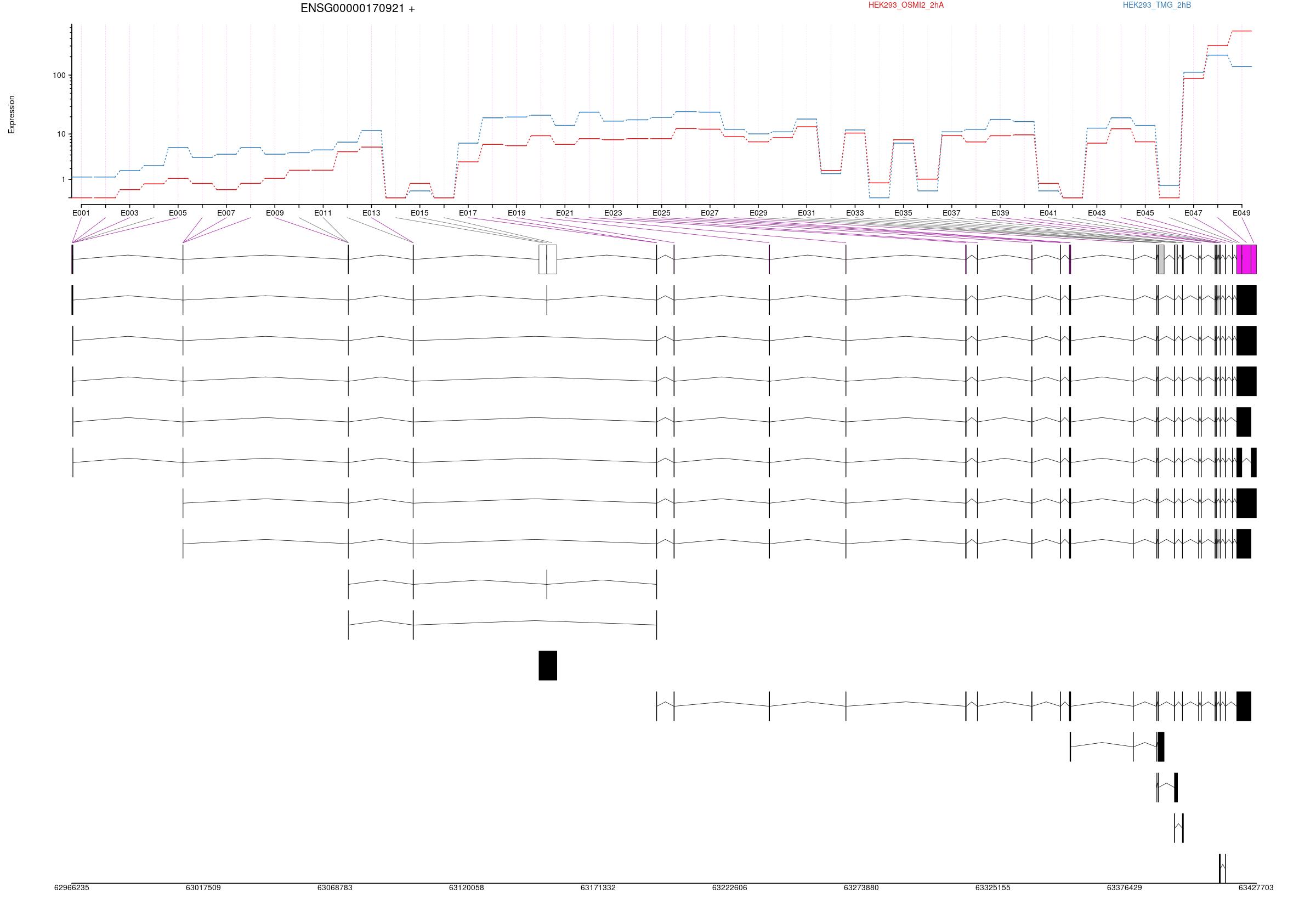Click genomic coordinate 63171332
This screenshot has width=1316, height=899.
(598, 887)
